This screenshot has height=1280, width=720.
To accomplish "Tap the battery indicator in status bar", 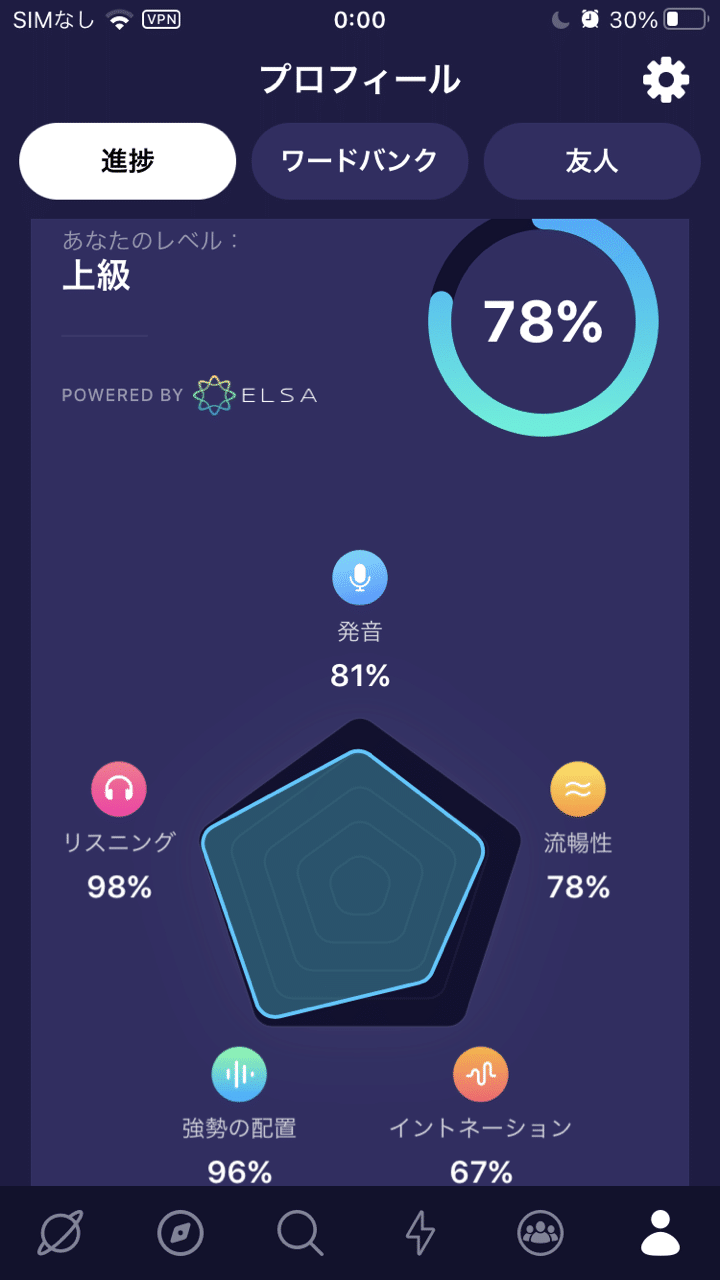I will (685, 20).
